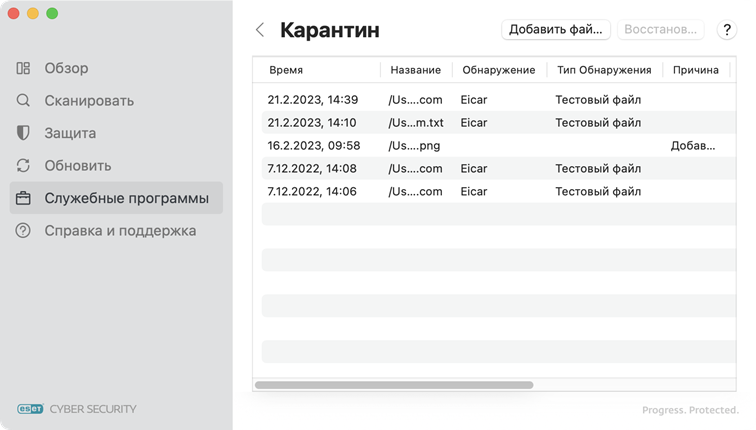Viewport: 756px width, 430px height.
Task: Open the Защита section
Action: [70, 133]
